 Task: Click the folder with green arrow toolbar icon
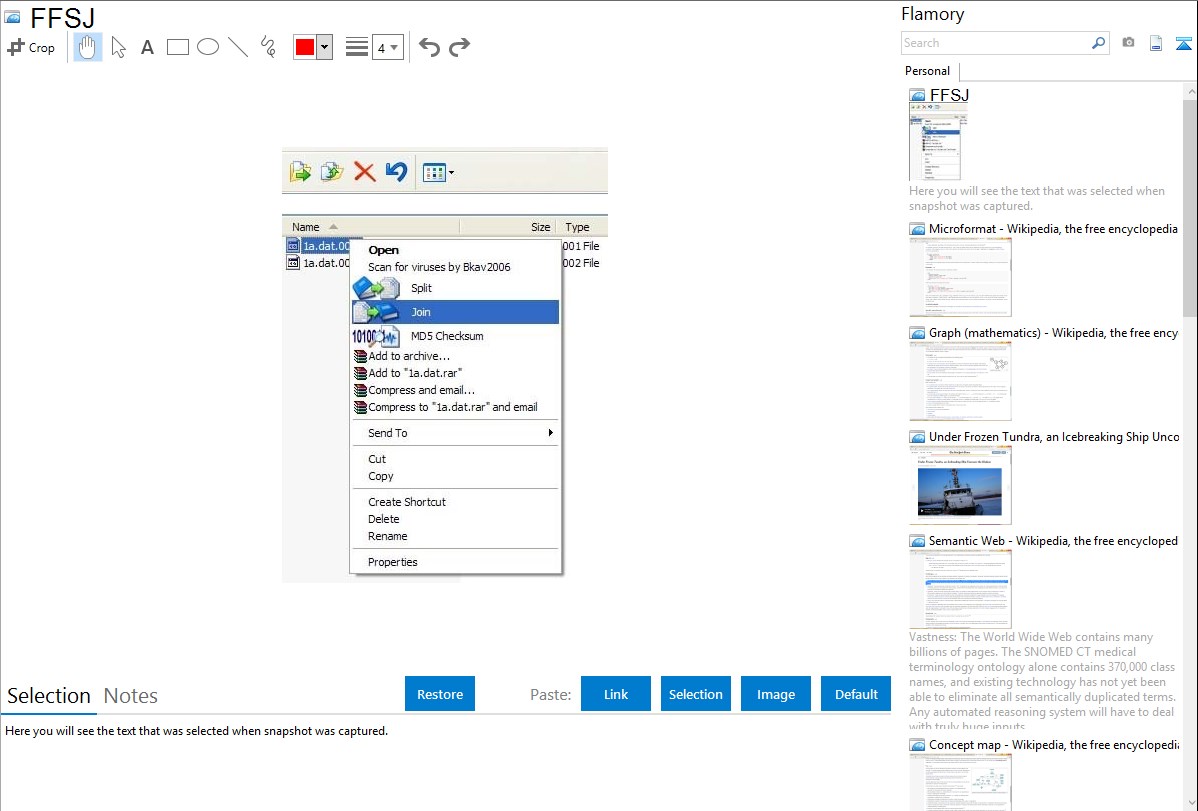300,172
